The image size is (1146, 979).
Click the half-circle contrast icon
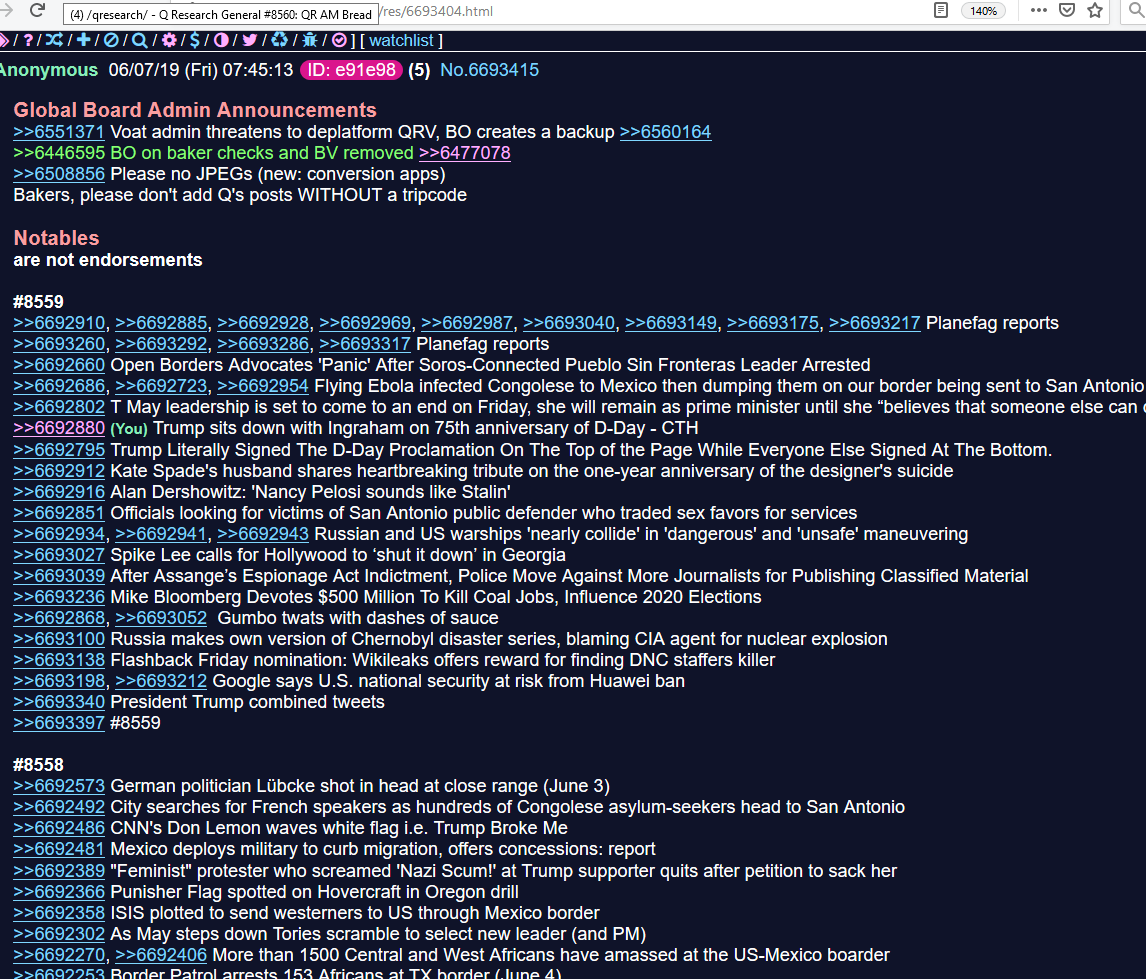point(221,40)
